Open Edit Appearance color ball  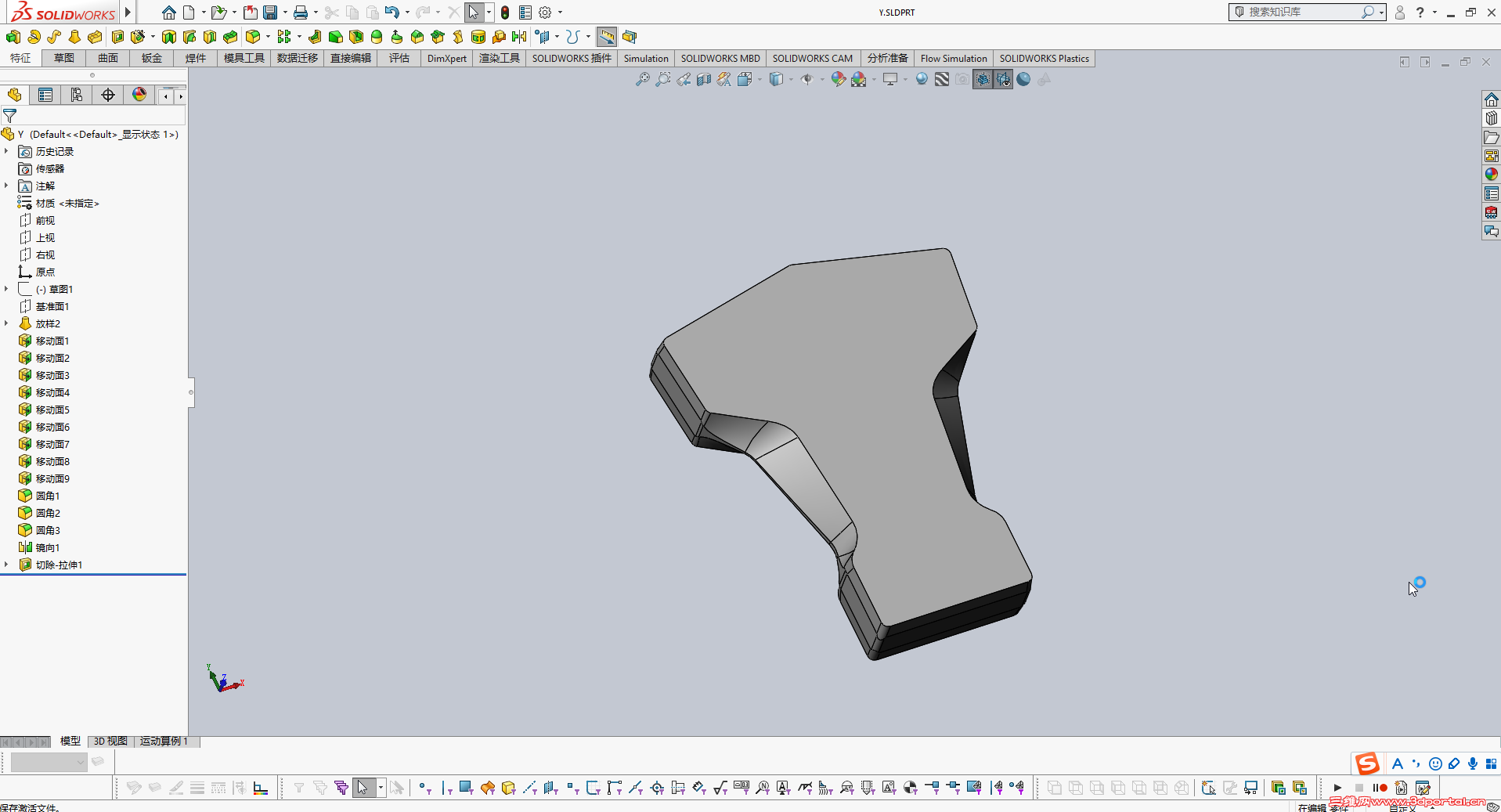click(x=838, y=79)
